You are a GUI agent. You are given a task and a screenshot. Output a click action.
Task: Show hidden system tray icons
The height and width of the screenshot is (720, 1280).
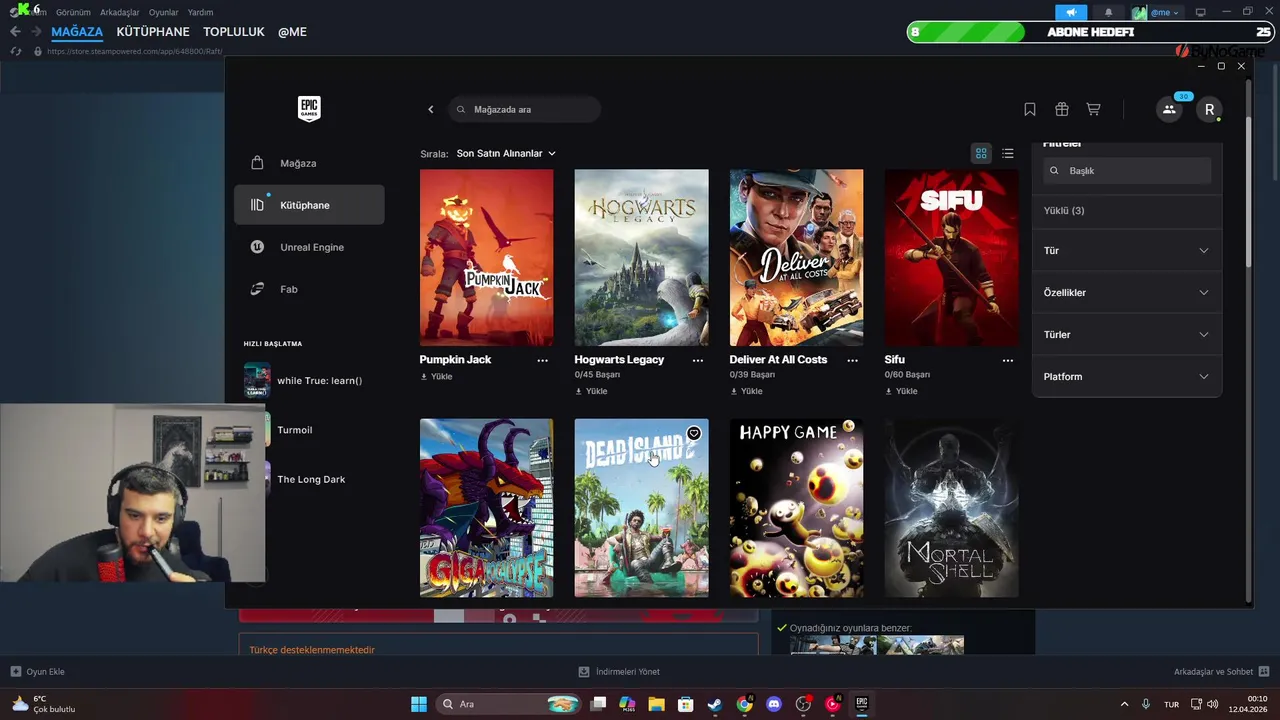(x=1124, y=704)
